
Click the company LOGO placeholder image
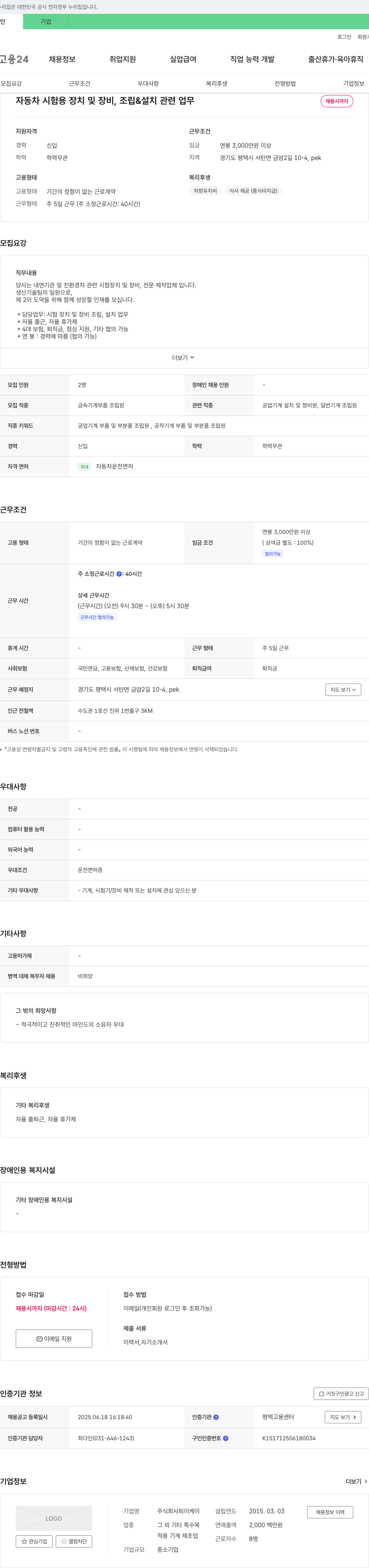pyautogui.click(x=54, y=1518)
